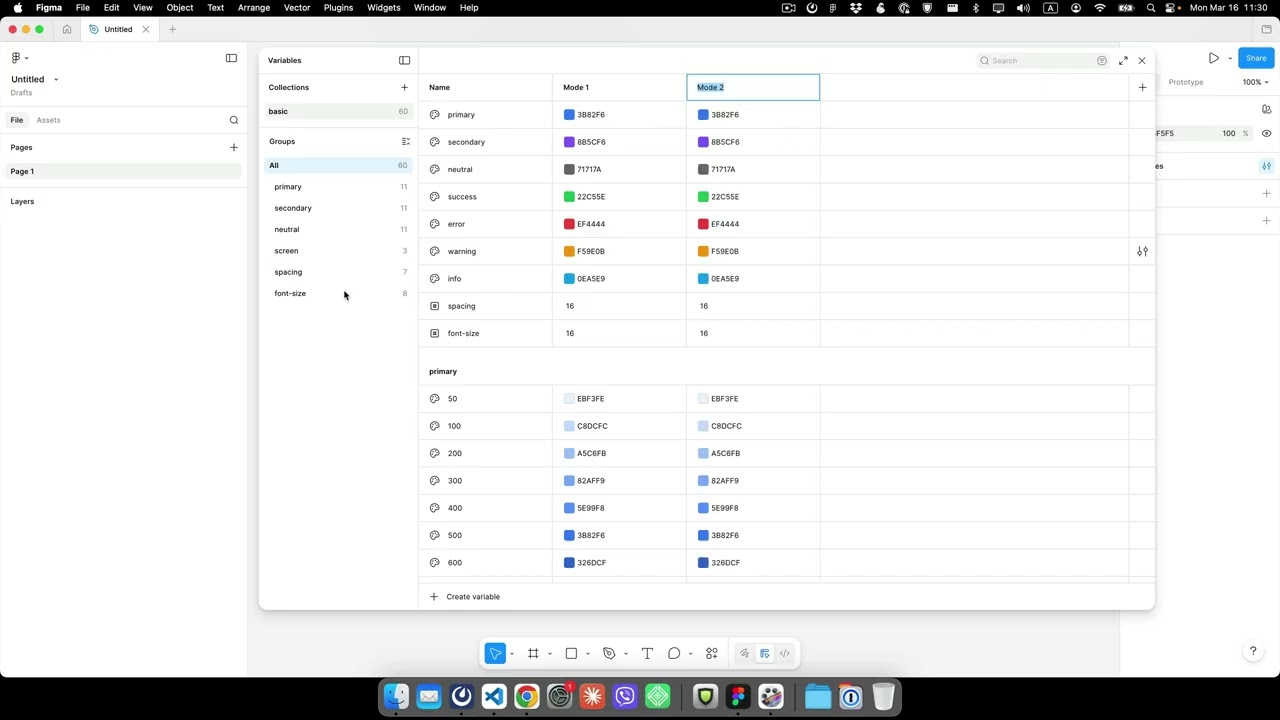
Task: Click Mode 1 primary color swatch 3B82F6
Action: 569,115
